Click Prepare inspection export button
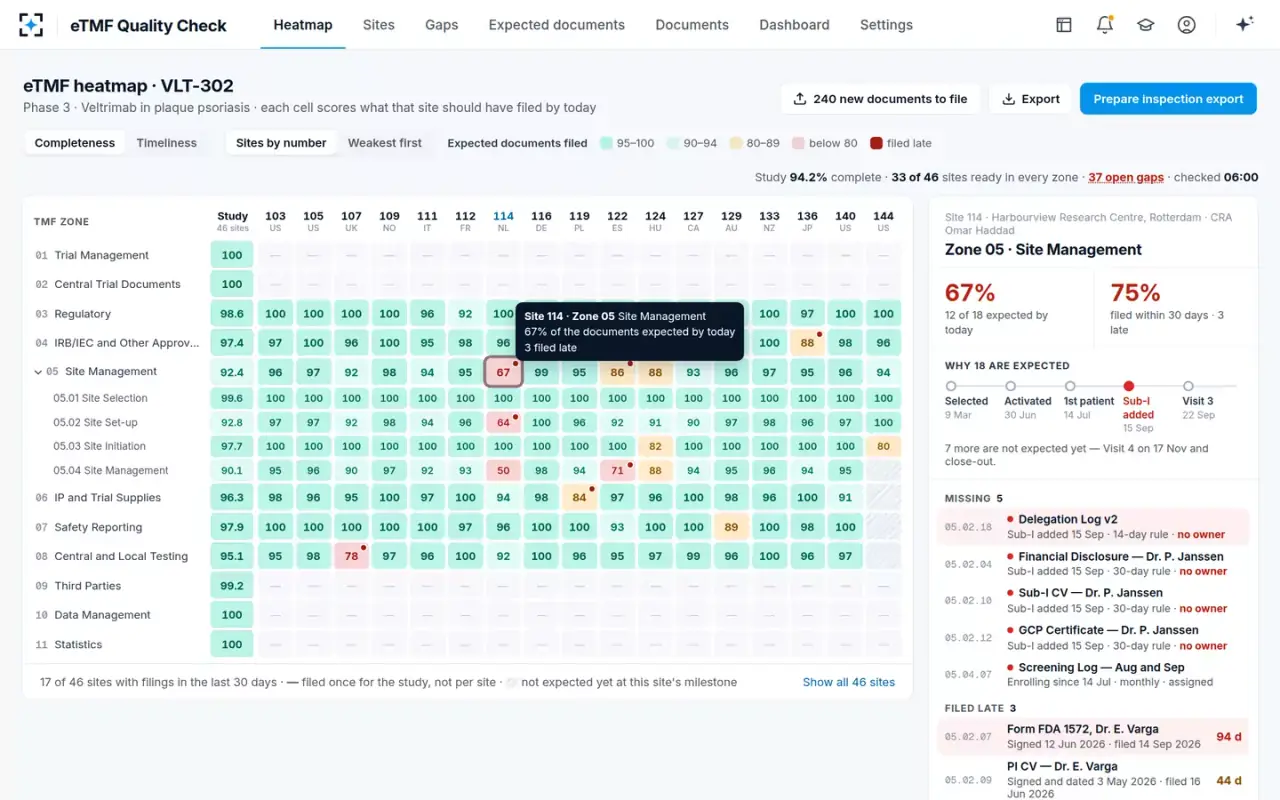Screen dimensions: 1280x800 click(1168, 99)
